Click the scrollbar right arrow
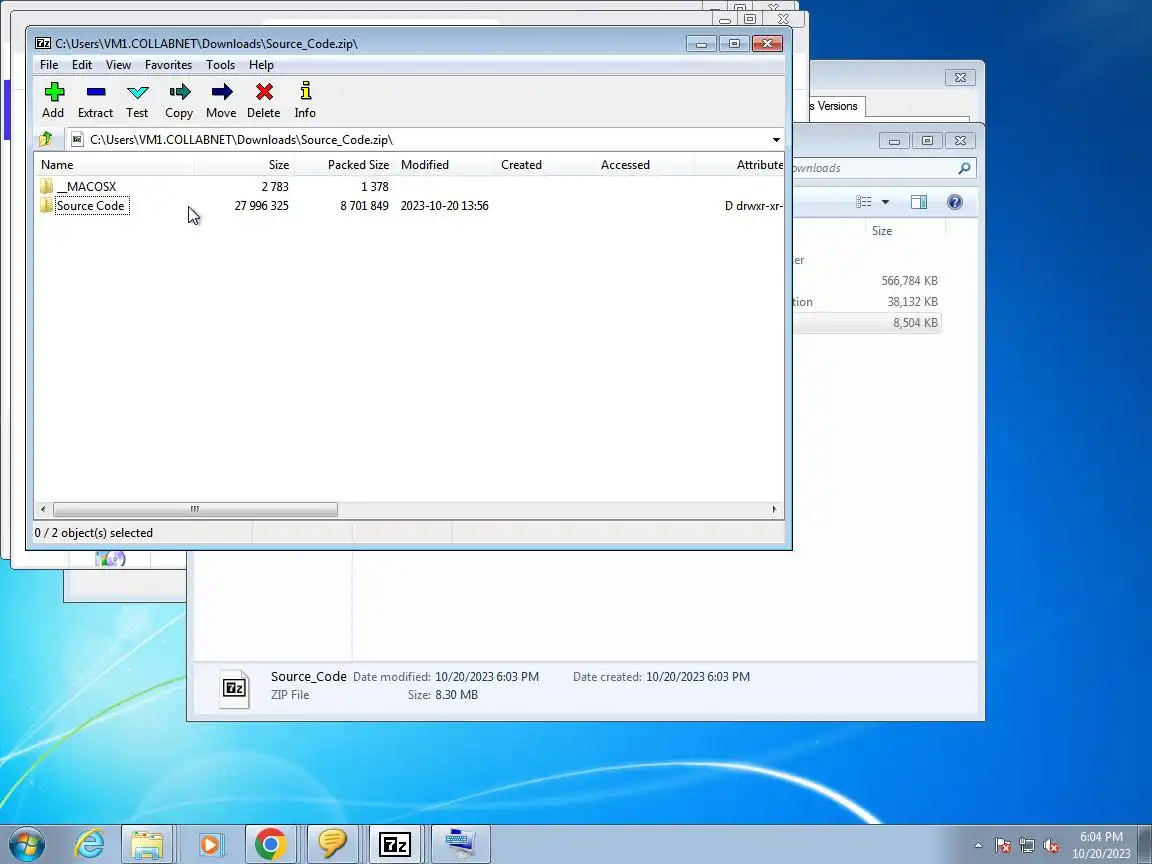Image resolution: width=1152 pixels, height=864 pixels. 774,509
